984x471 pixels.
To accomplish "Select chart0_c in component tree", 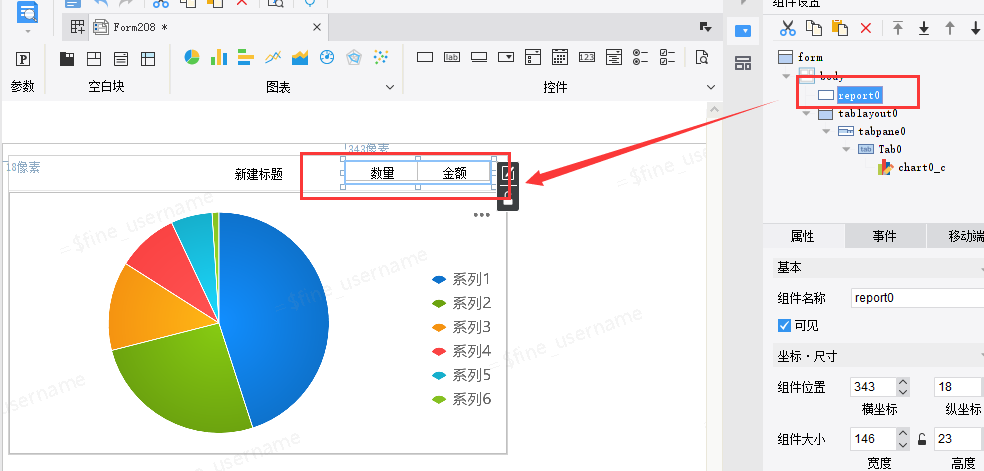I will tap(921, 167).
